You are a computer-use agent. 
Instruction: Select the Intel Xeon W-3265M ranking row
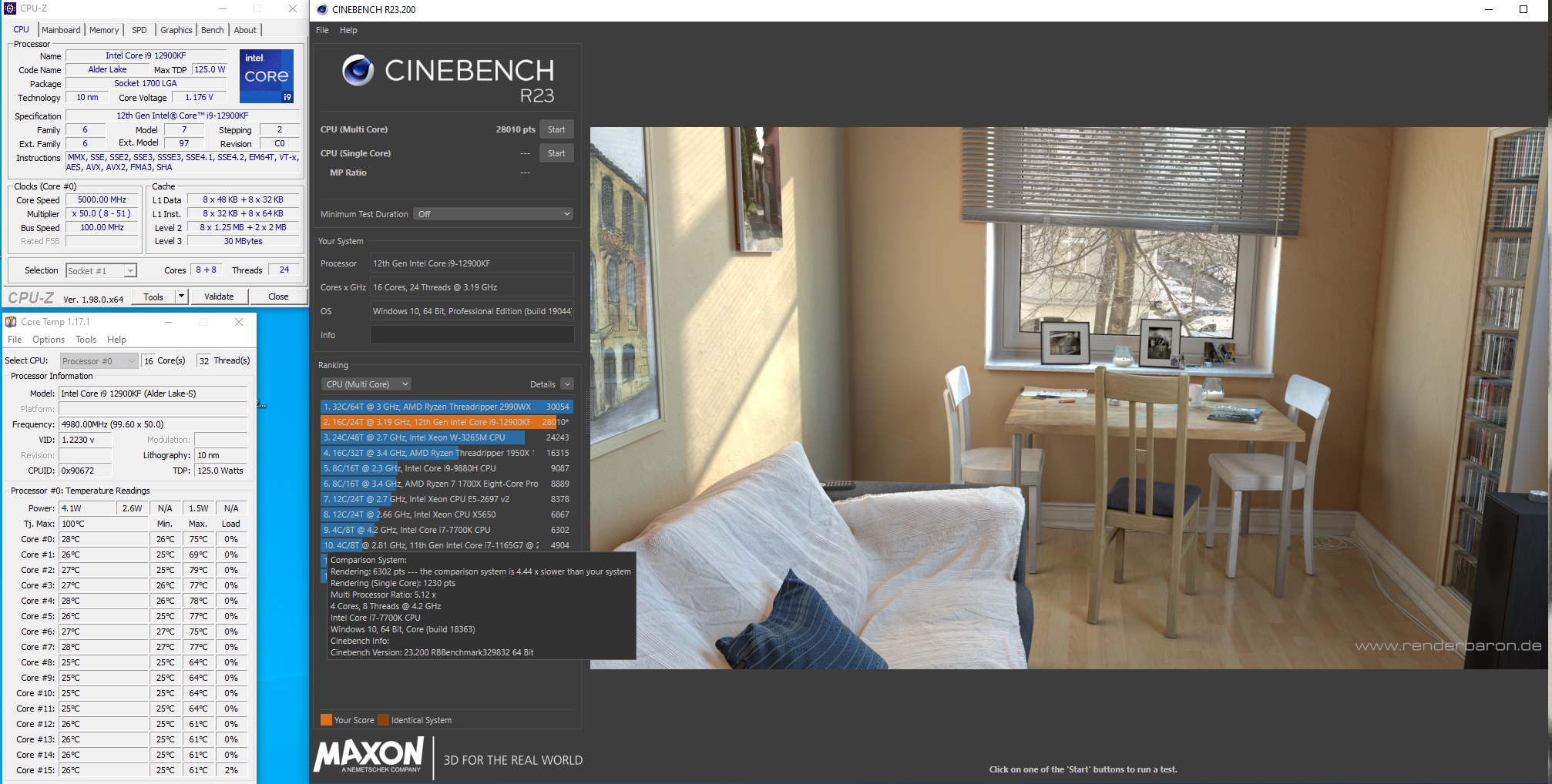click(x=446, y=437)
